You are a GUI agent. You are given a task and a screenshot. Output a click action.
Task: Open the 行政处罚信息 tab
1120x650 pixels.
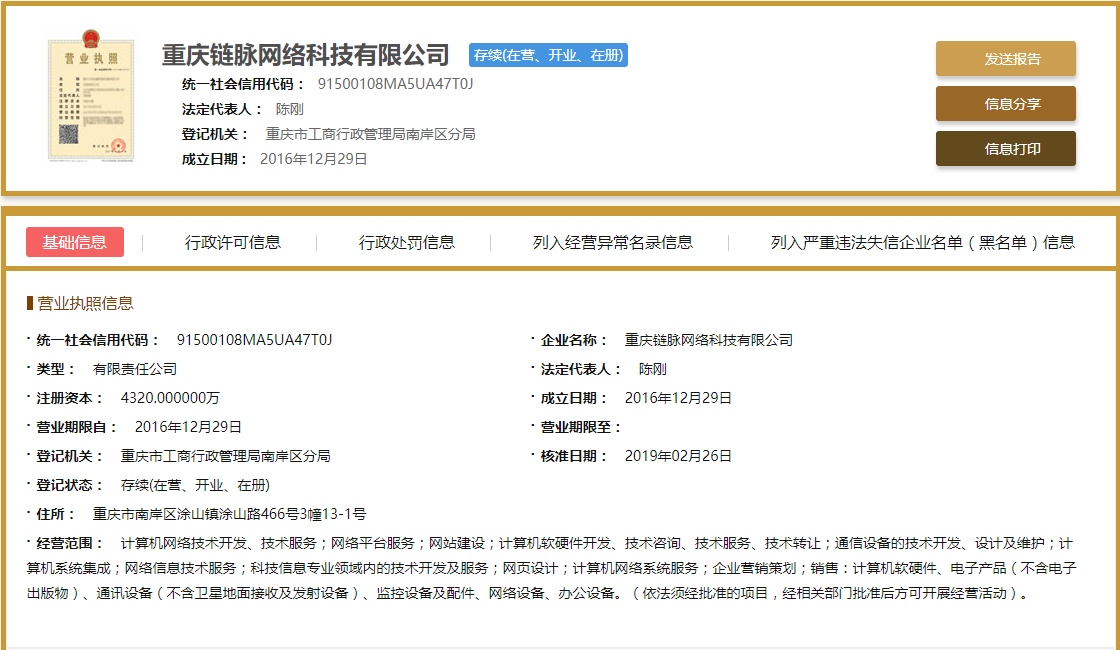click(407, 242)
